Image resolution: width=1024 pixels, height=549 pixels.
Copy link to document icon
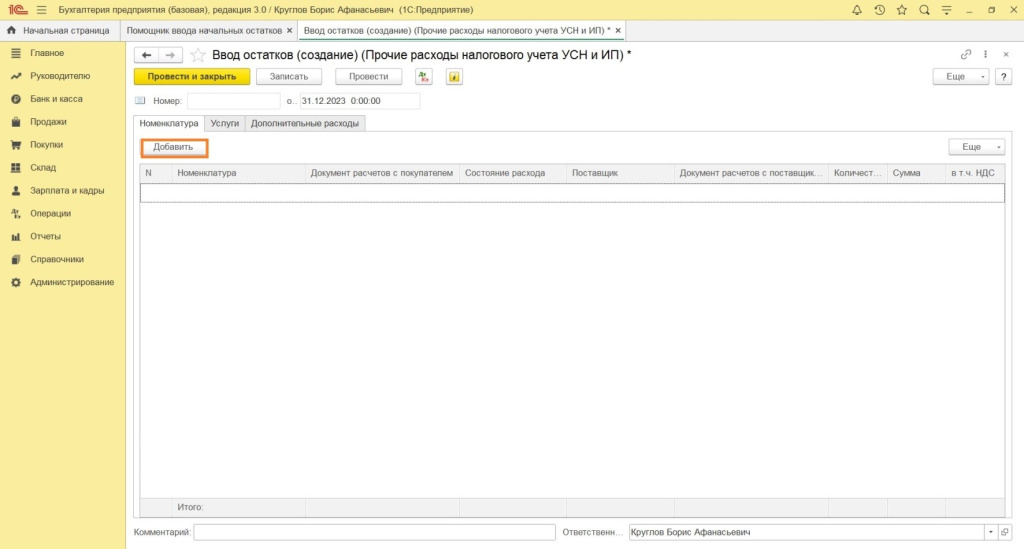point(966,55)
